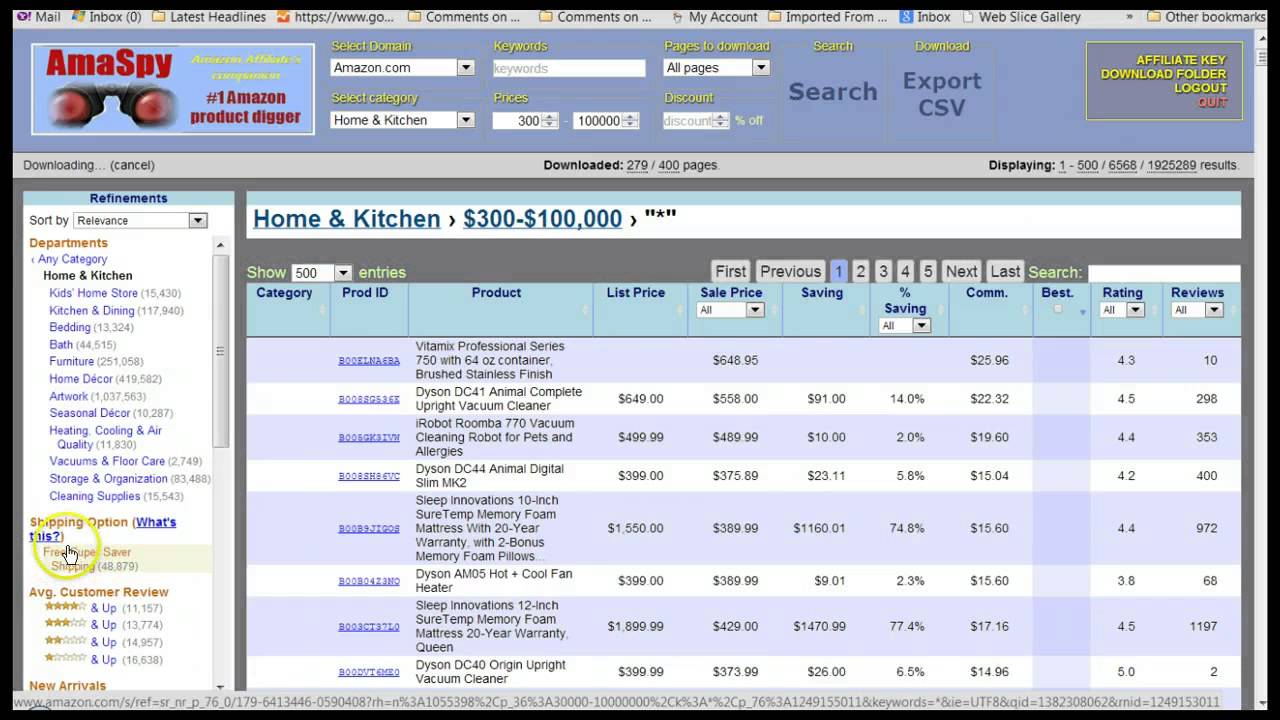This screenshot has width=1280, height=720.
Task: Click the Previous page button
Action: (x=790, y=271)
